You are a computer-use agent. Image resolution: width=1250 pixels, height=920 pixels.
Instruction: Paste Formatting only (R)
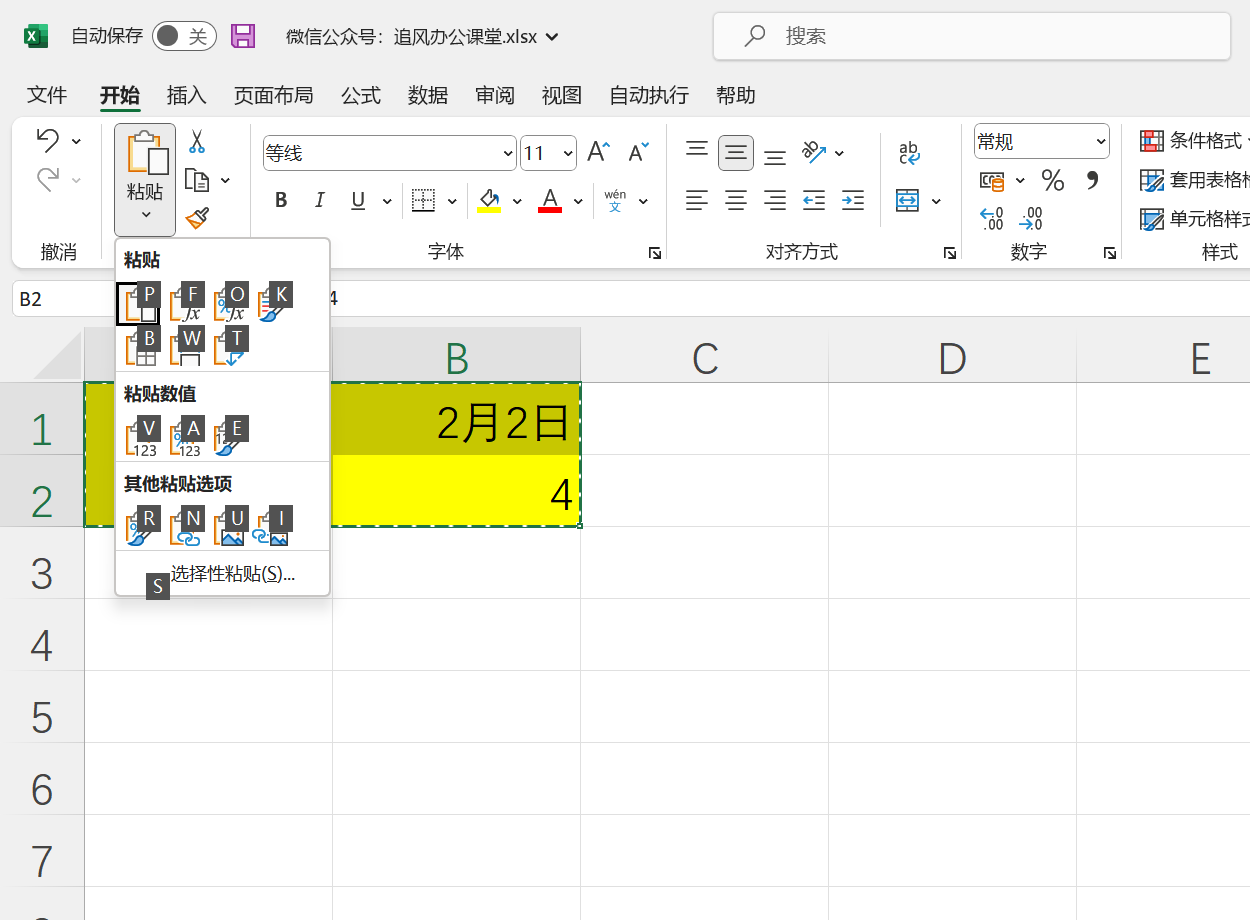pyautogui.click(x=141, y=527)
